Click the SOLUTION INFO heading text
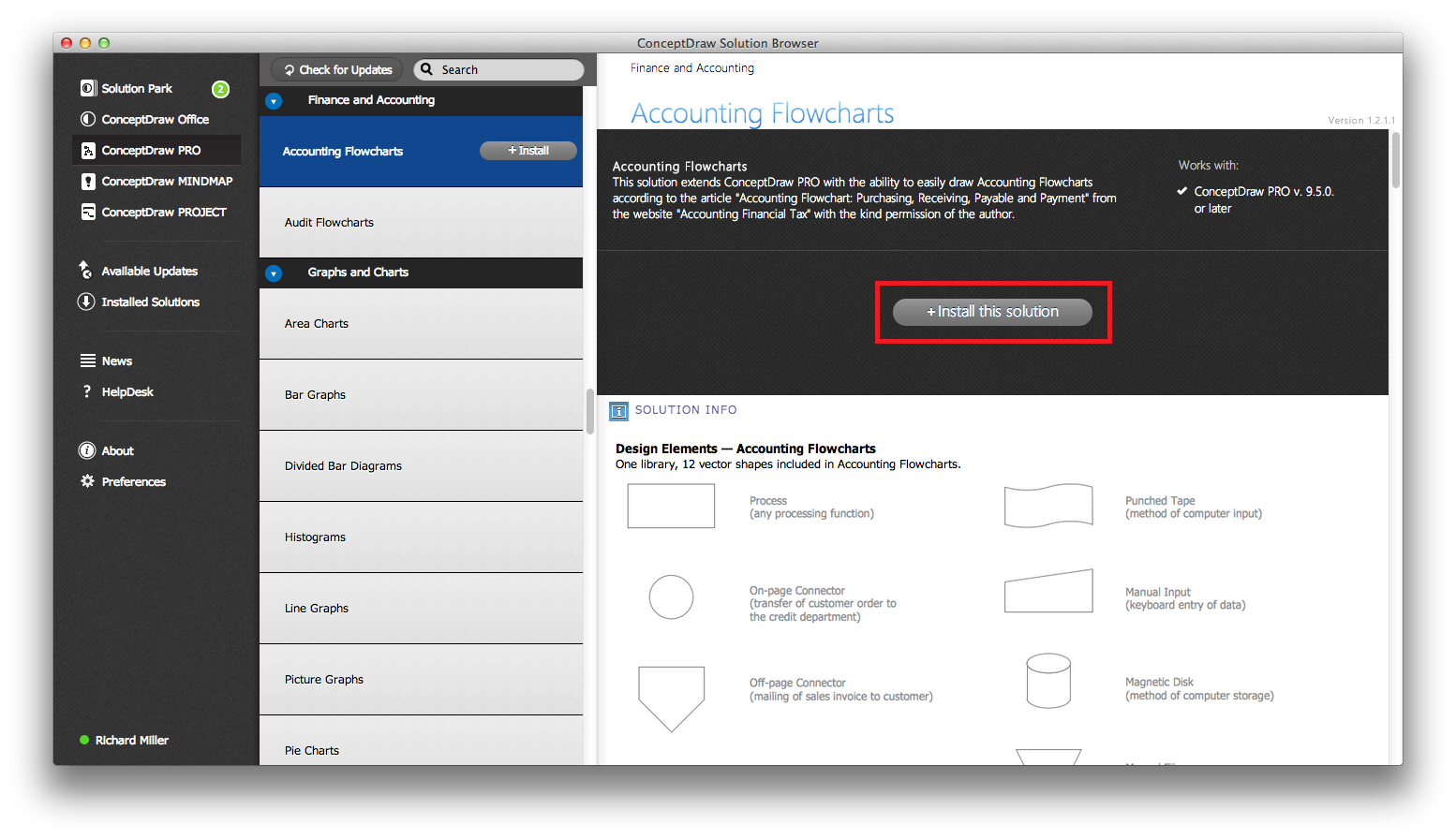Image resolution: width=1456 pixels, height=839 pixels. coord(686,410)
